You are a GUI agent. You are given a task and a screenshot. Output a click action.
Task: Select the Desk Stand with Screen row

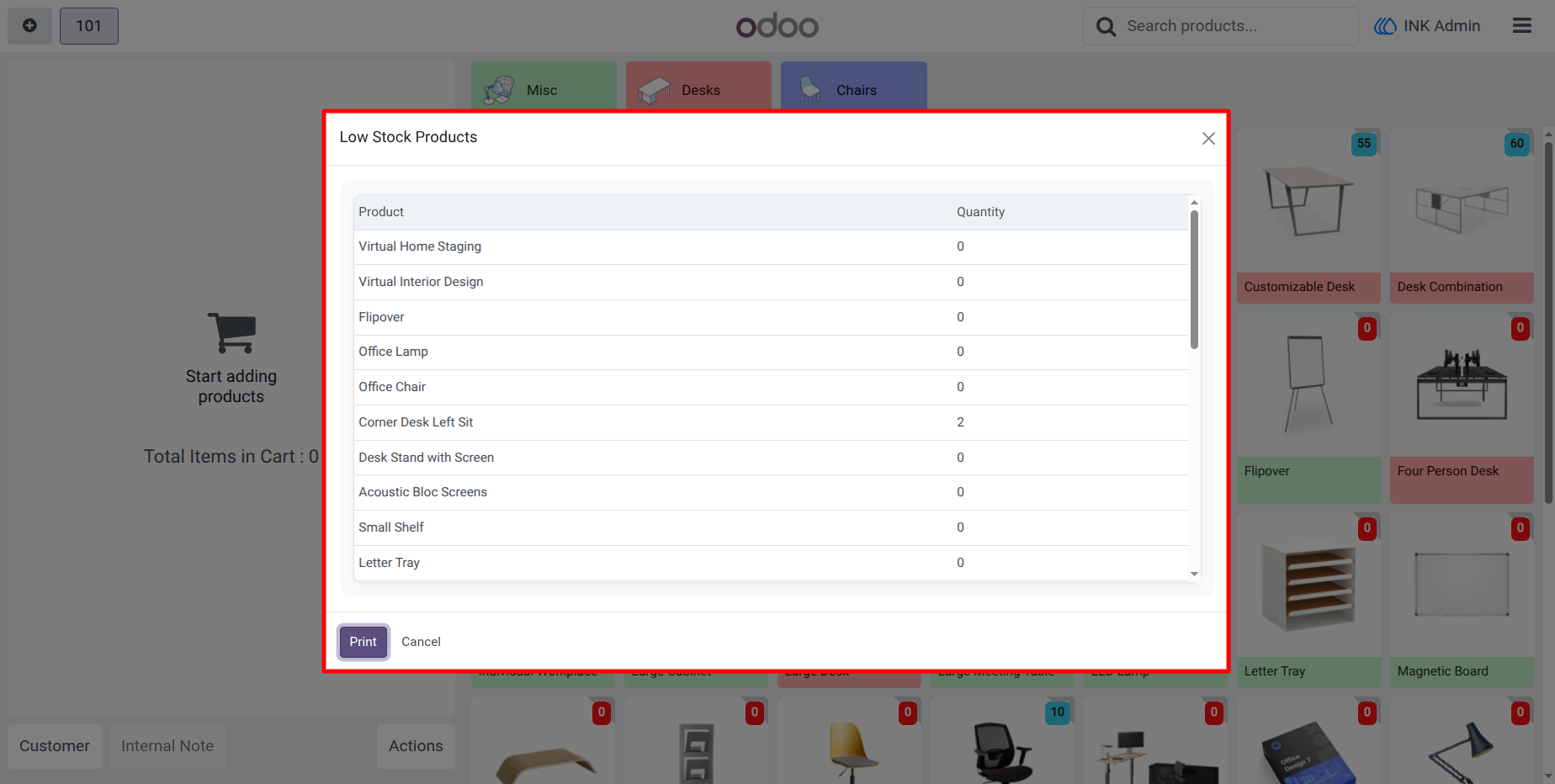(771, 458)
